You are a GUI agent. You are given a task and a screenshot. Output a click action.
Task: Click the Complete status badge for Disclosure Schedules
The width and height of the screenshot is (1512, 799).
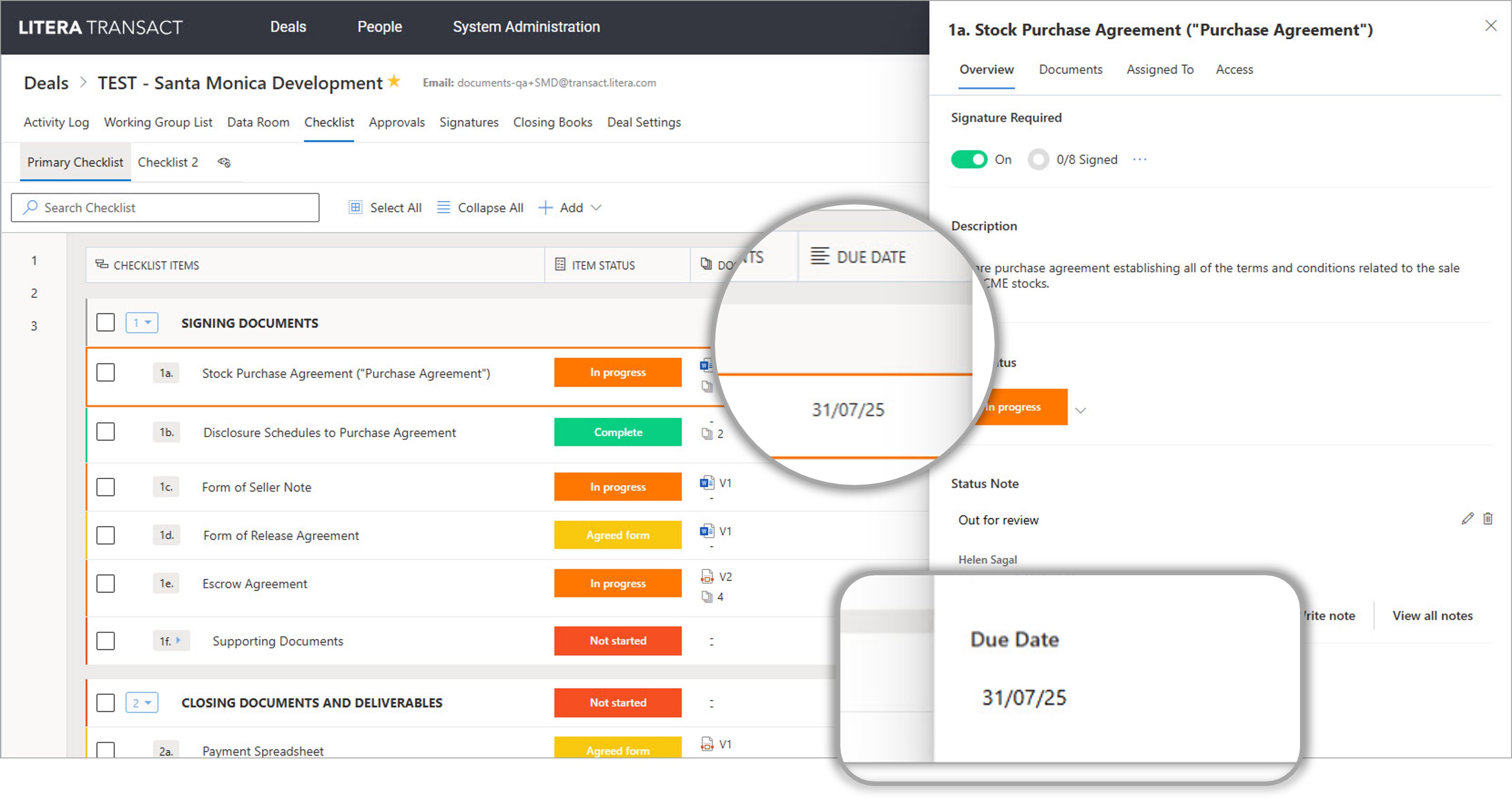click(x=618, y=432)
